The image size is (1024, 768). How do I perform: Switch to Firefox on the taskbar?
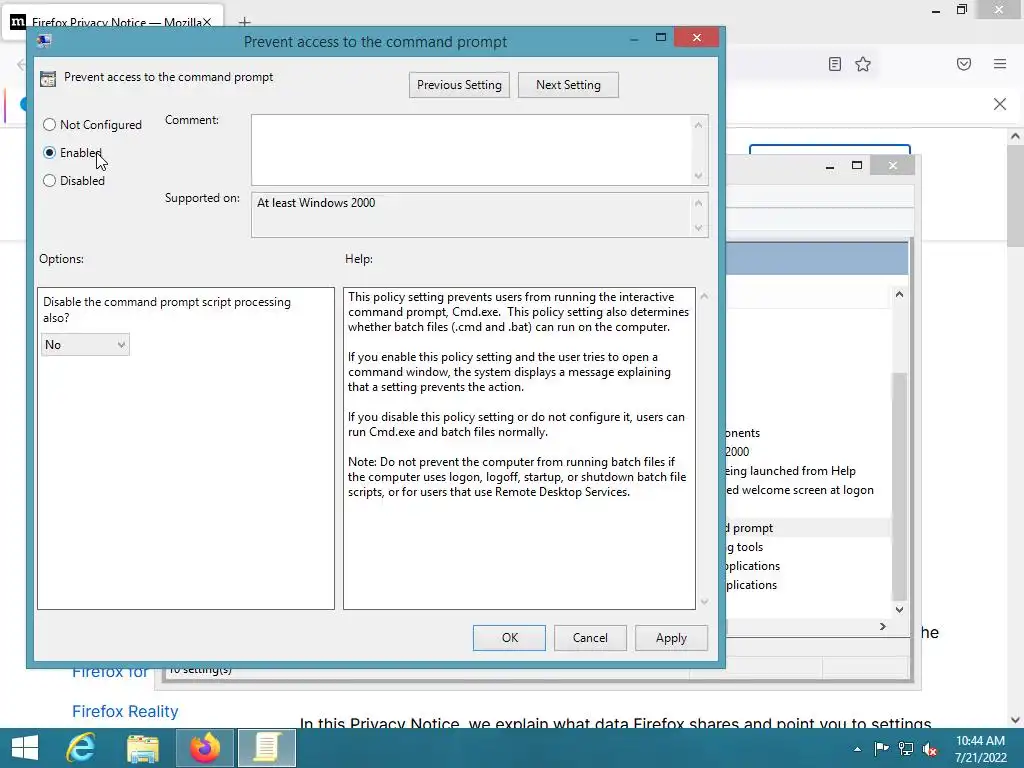[x=204, y=748]
